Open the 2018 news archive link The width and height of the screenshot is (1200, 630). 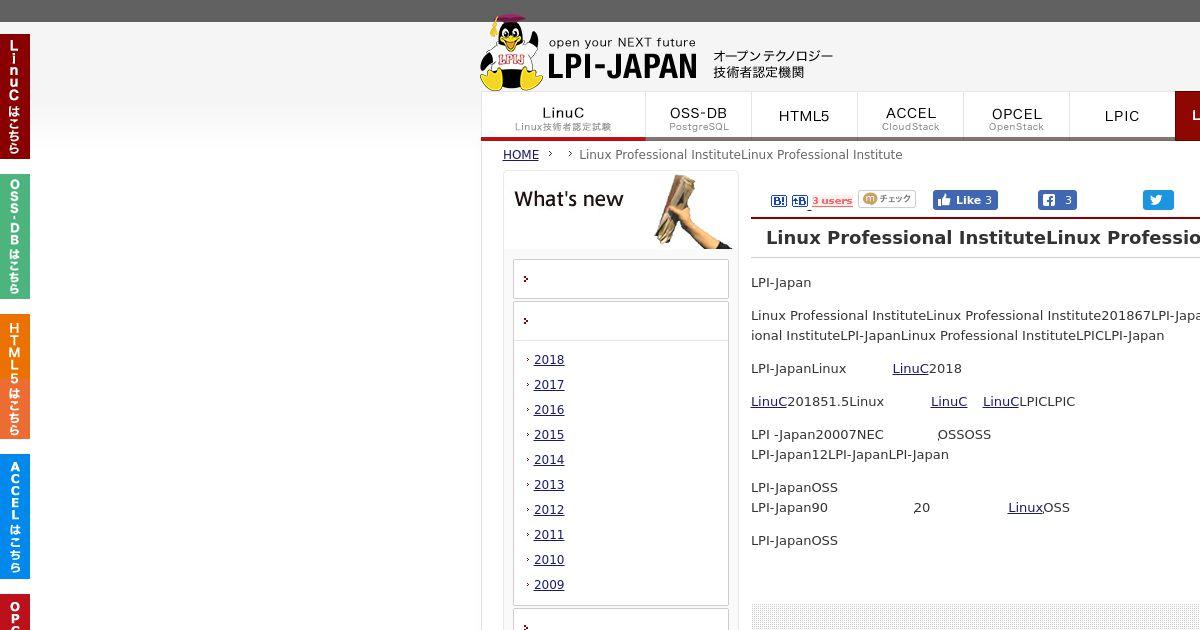549,360
